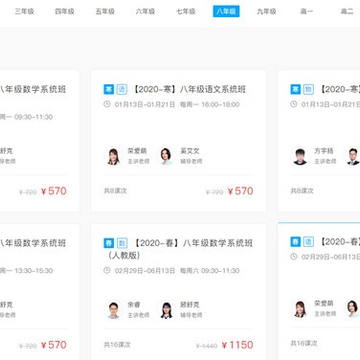Image resolution: width=360 pixels, height=360 pixels.
Task: Click 每周一 16:00-18:00 schedule text
Action: [x=210, y=104]
